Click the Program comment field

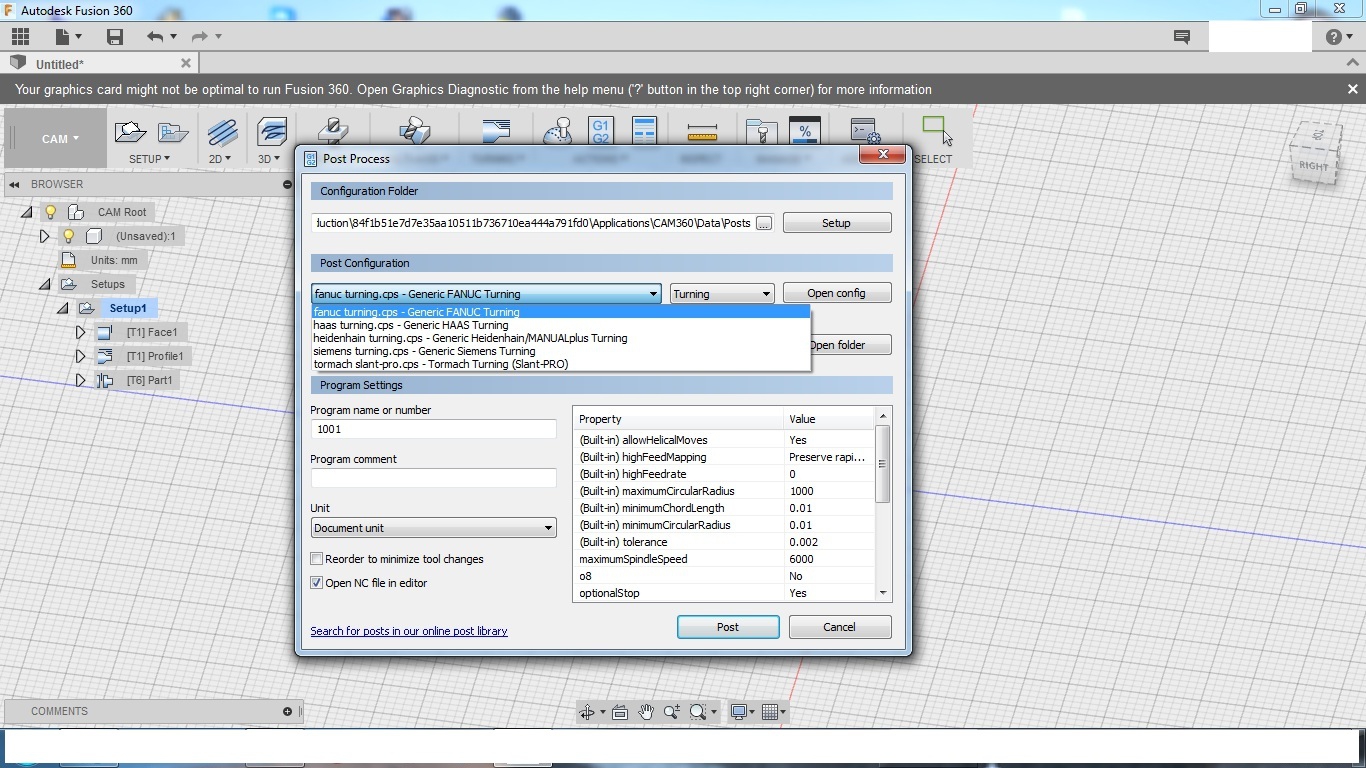433,478
